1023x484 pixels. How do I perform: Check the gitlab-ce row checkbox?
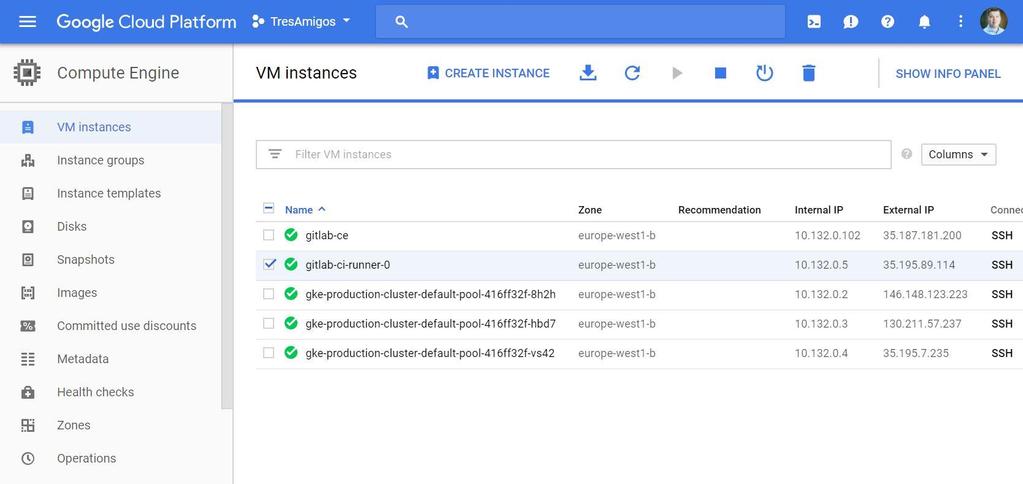268,235
